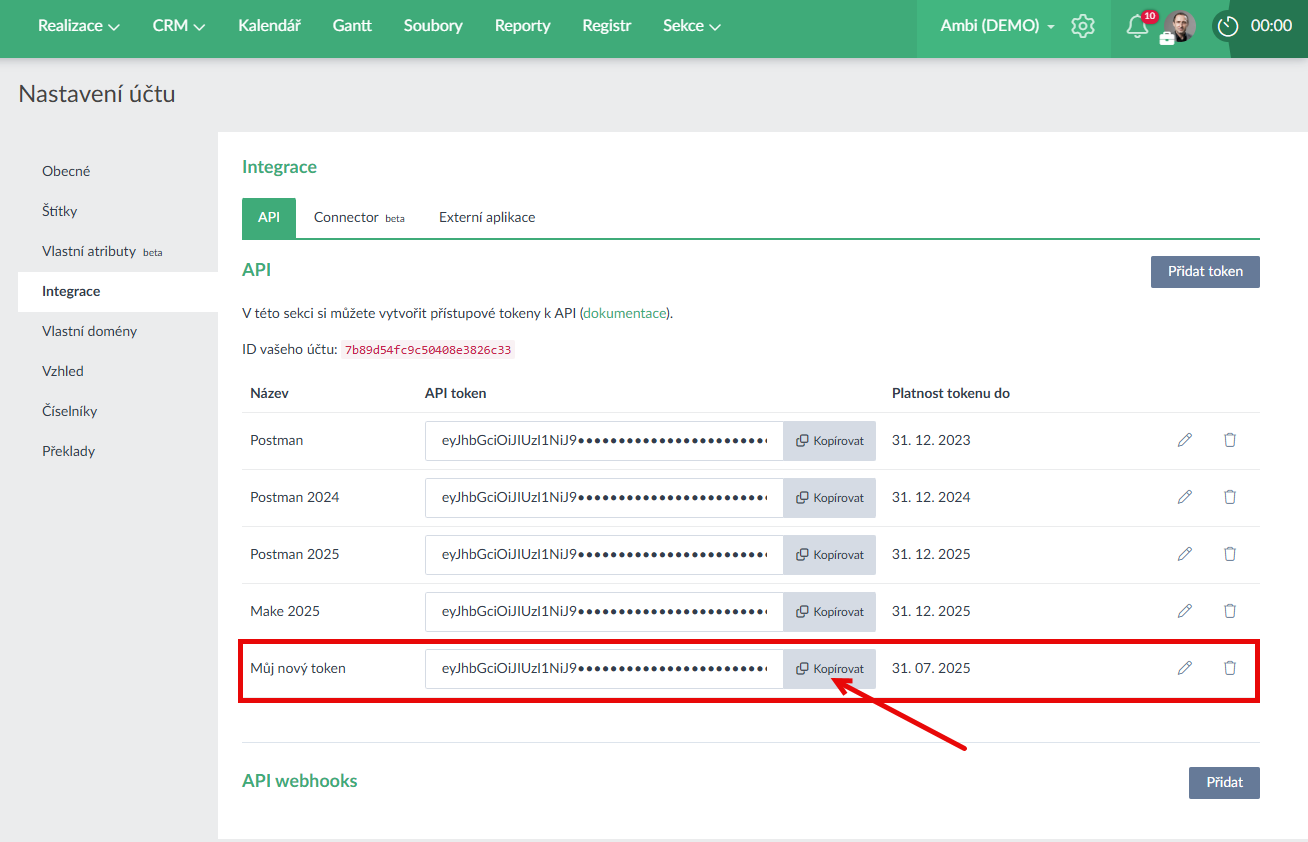
Task: Click the settings gear icon
Action: pyautogui.click(x=1083, y=26)
